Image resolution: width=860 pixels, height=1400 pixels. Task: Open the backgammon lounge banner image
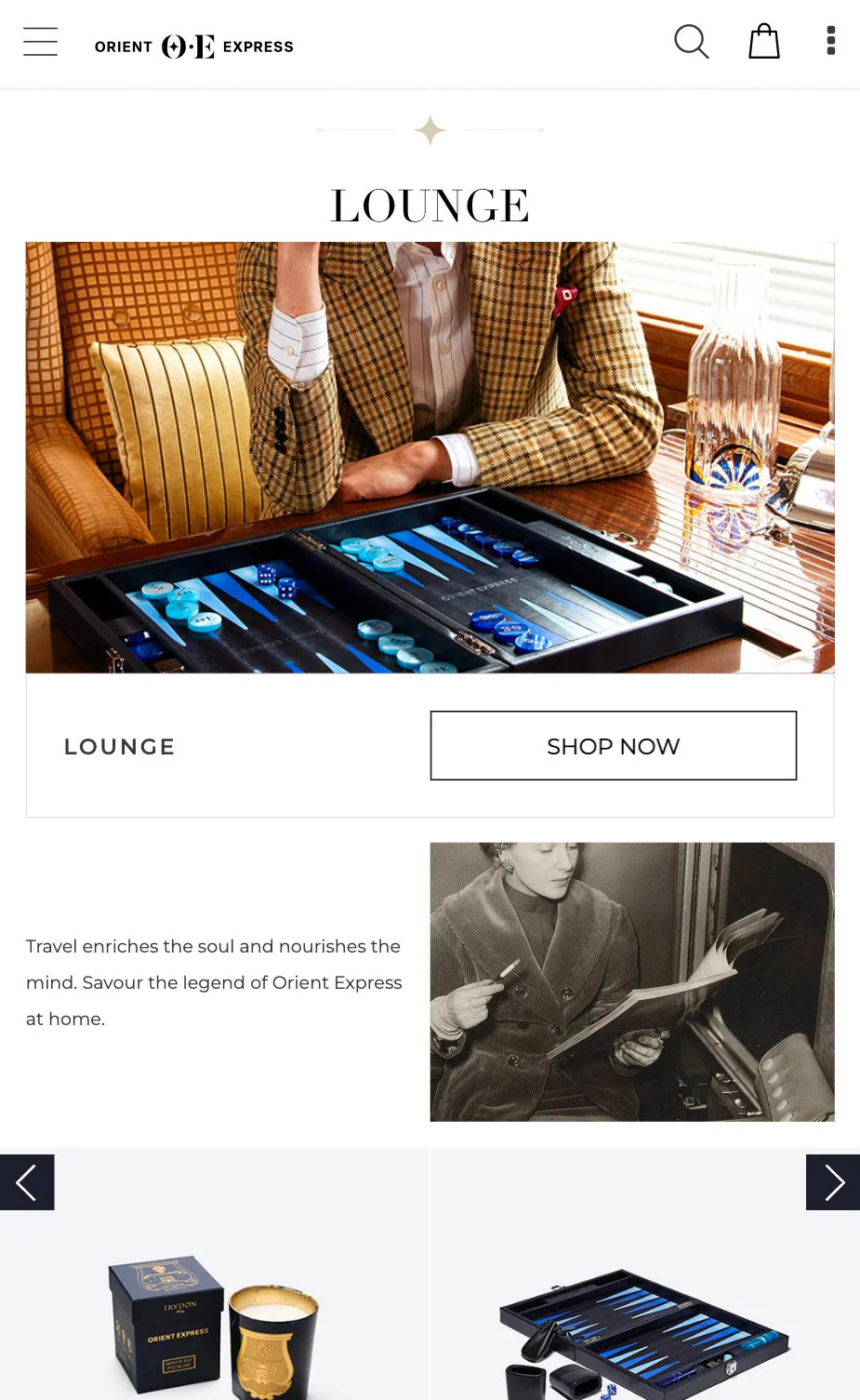[430, 458]
